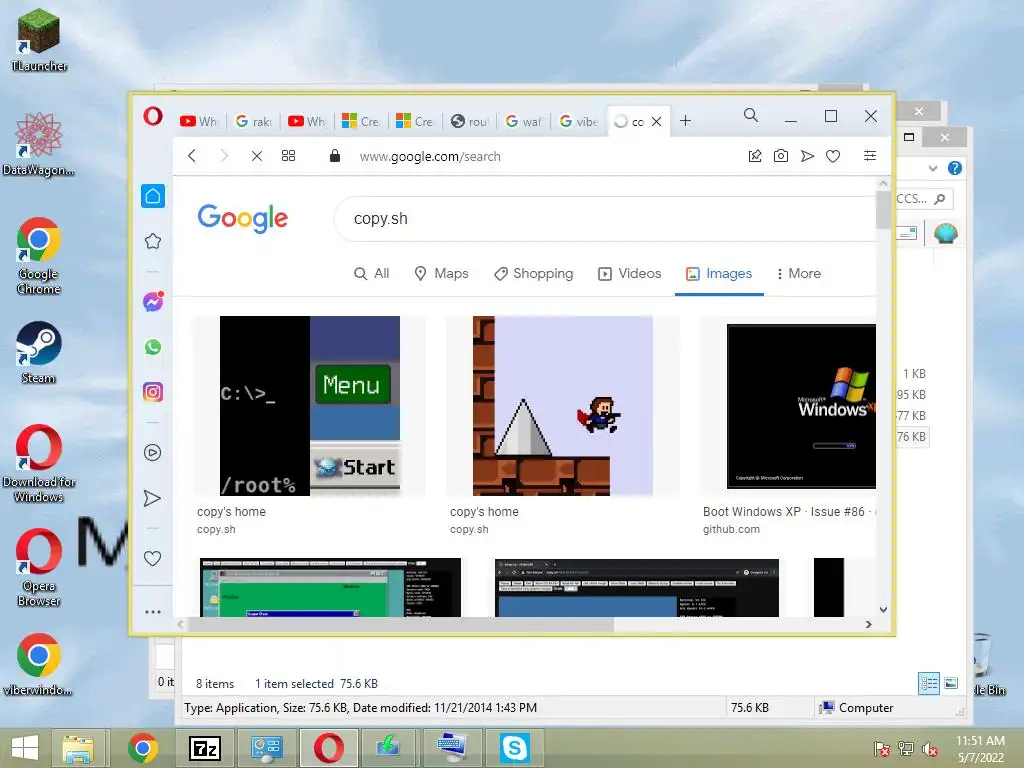Select the Images results tab
The image size is (1024, 768).
point(719,274)
